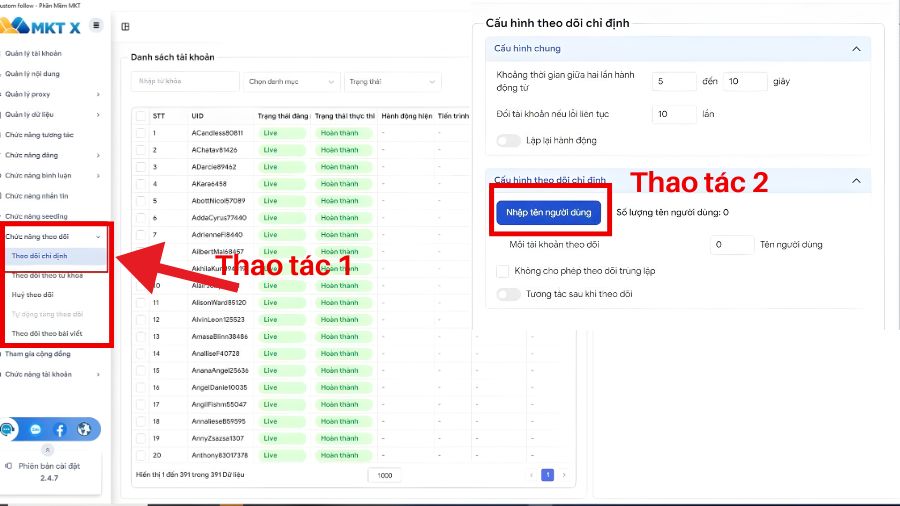Click the minimum delay field showing 5

[x=674, y=81]
